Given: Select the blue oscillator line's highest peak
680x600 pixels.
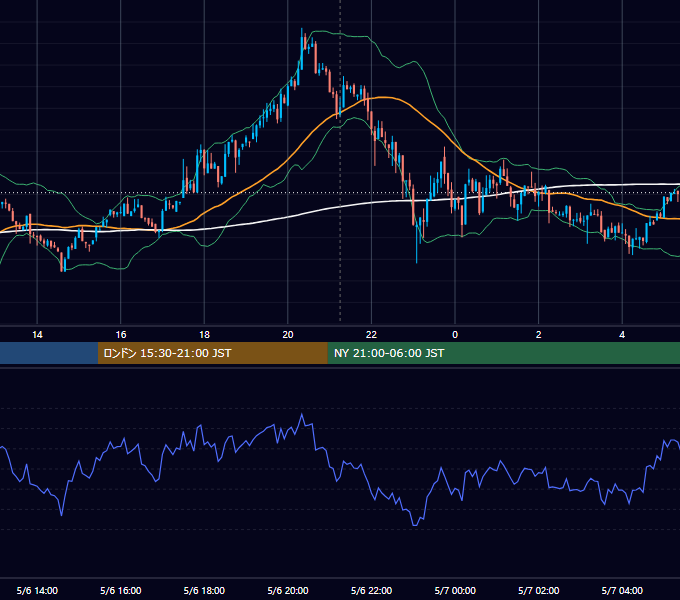Looking at the screenshot, I should (x=302, y=415).
